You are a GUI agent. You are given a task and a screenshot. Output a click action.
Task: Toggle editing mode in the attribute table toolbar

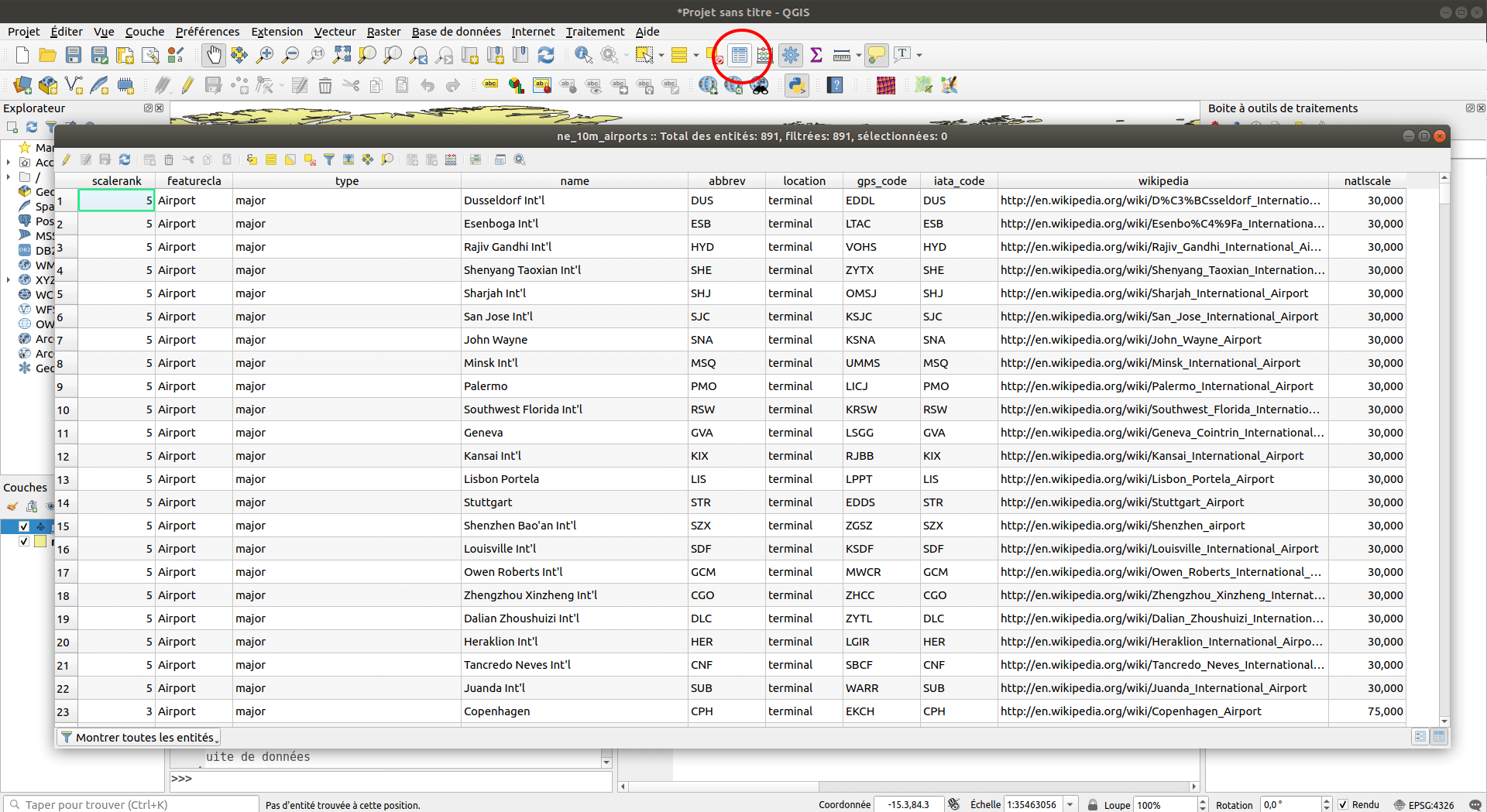click(67, 159)
